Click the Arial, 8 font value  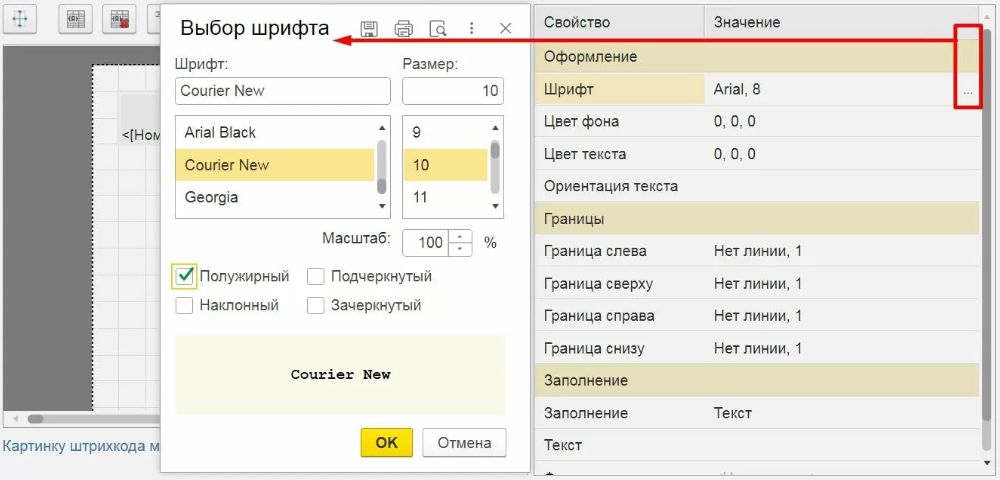(737, 89)
